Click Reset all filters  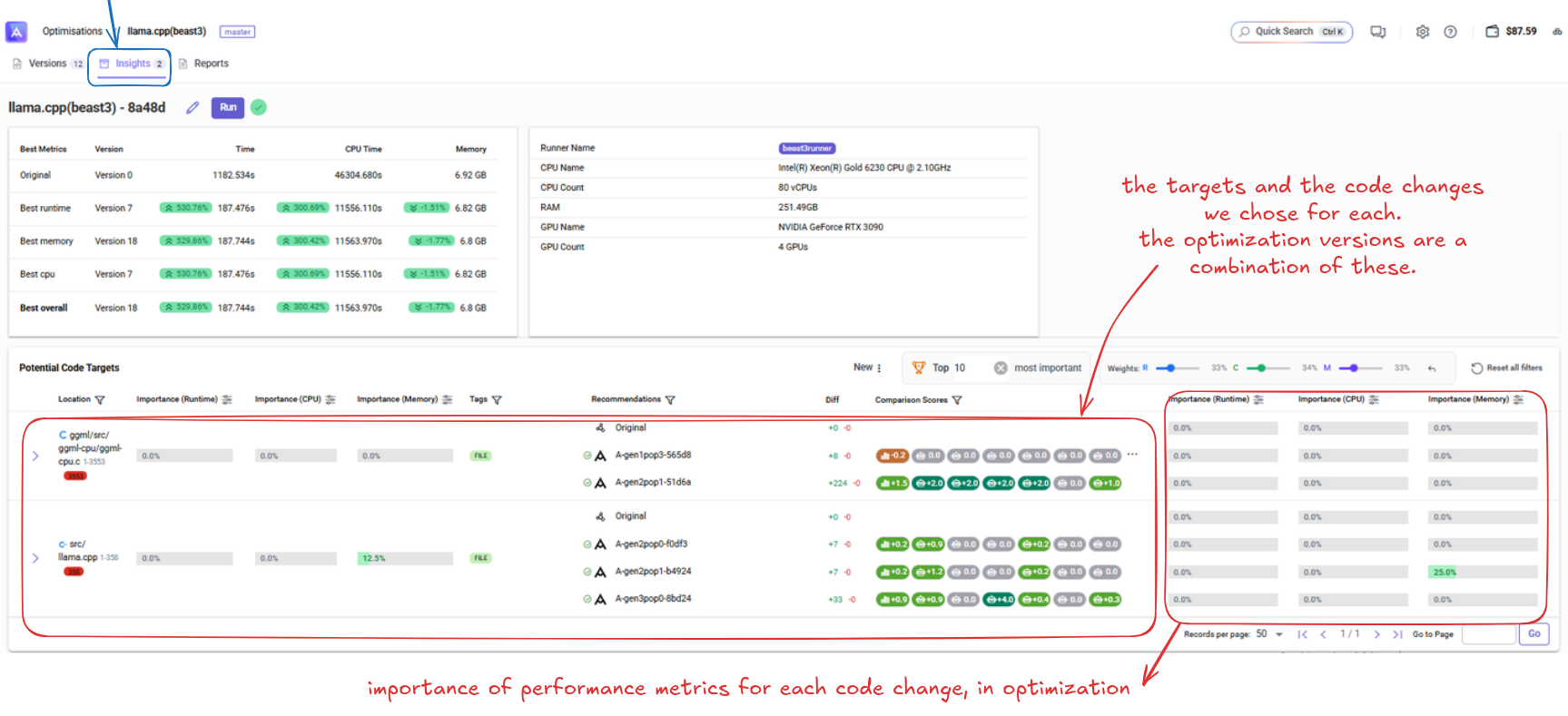[x=1506, y=368]
